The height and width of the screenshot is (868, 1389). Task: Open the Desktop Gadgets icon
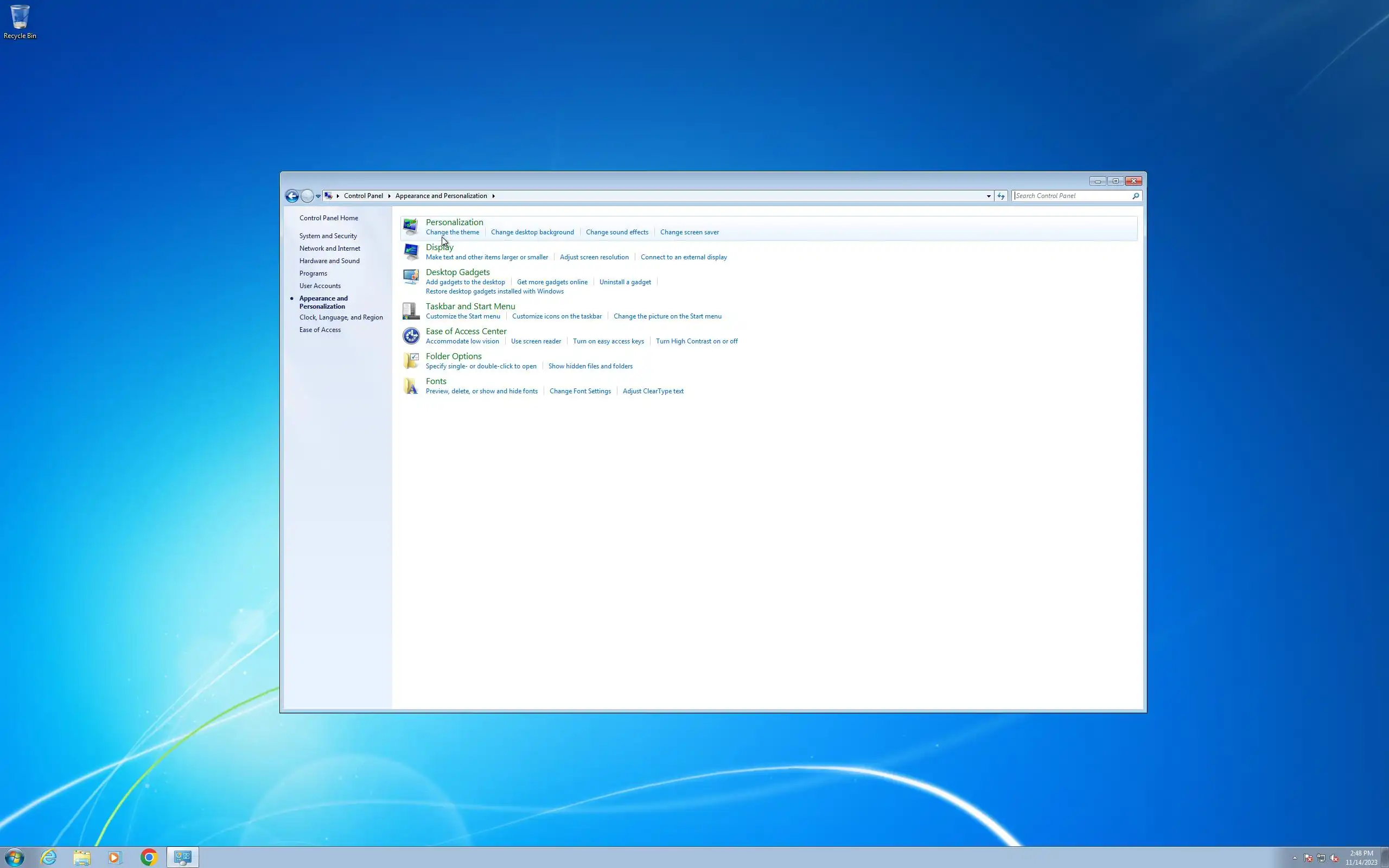[x=410, y=277]
